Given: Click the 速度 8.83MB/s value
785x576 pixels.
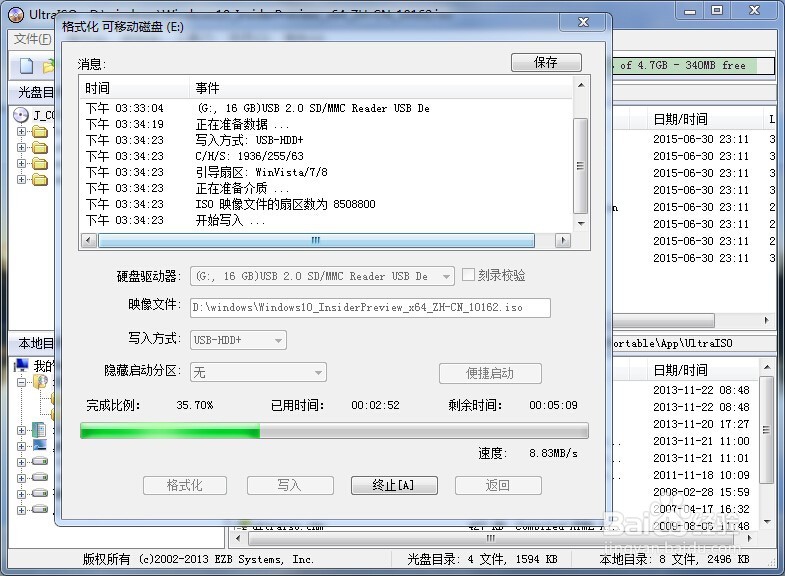Looking at the screenshot, I should [553, 453].
